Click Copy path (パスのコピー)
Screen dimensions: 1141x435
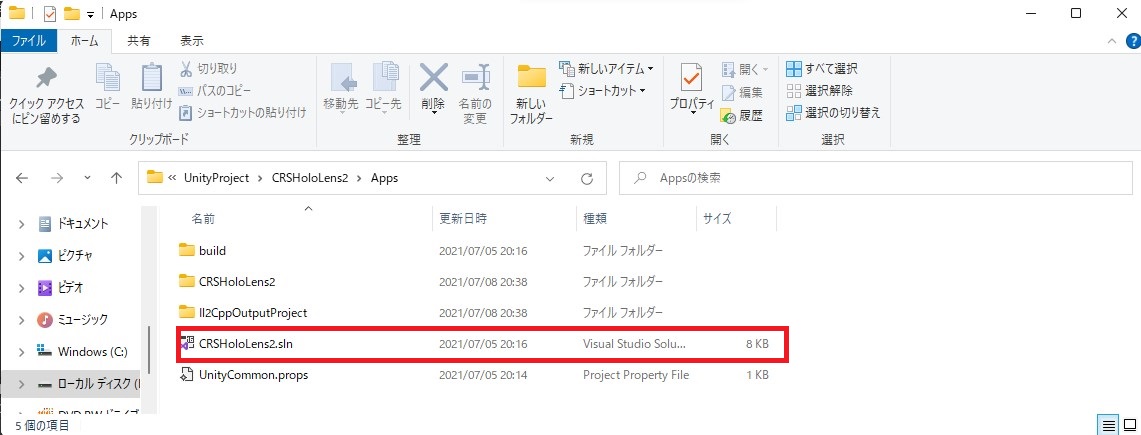[215, 91]
